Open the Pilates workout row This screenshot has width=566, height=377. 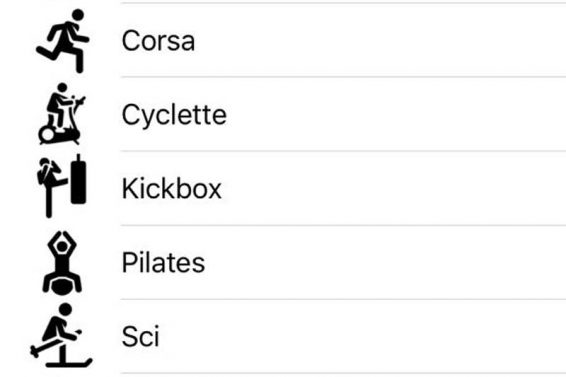pyautogui.click(x=283, y=262)
